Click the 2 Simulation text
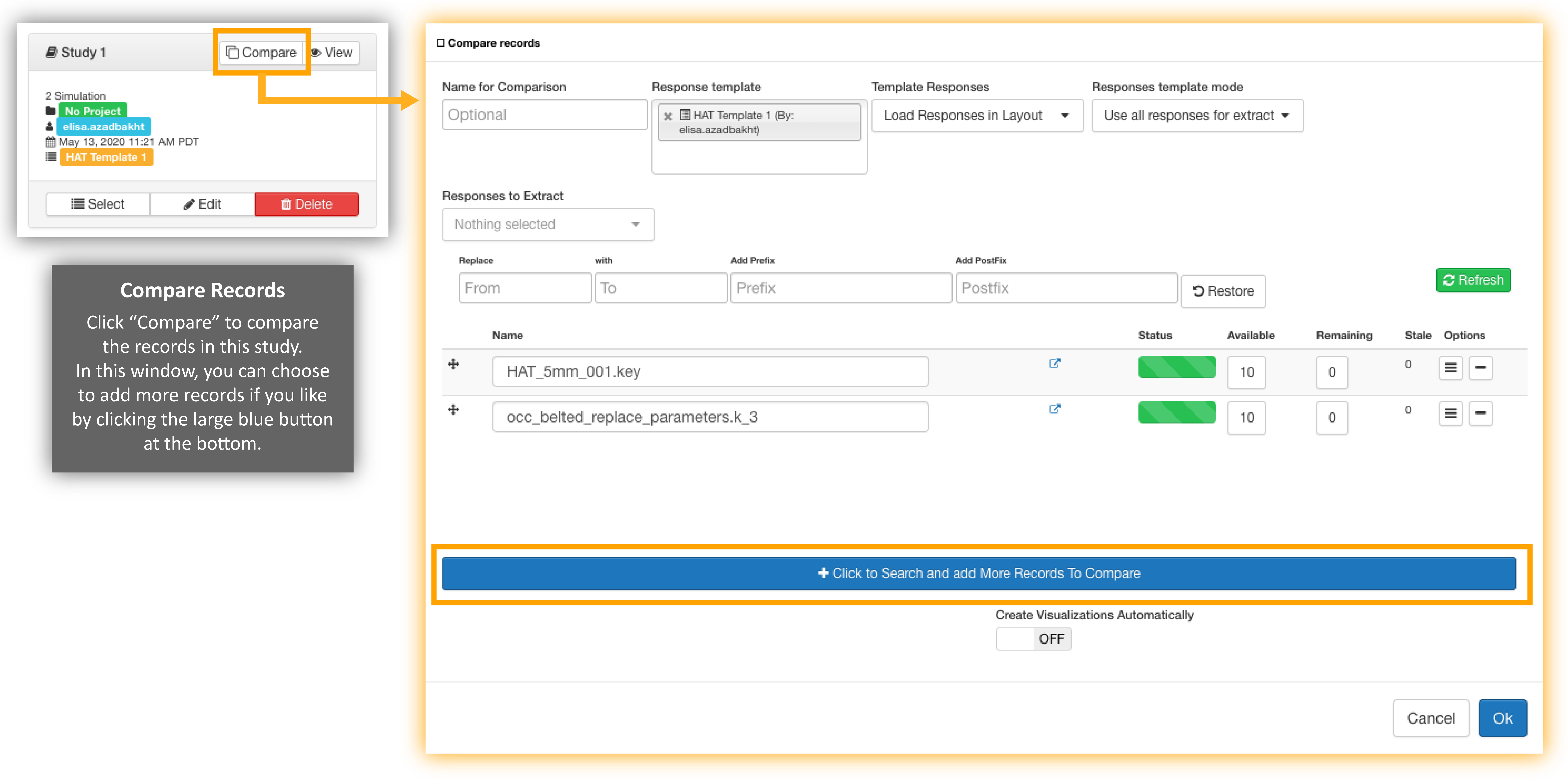1568x779 pixels. (x=75, y=96)
